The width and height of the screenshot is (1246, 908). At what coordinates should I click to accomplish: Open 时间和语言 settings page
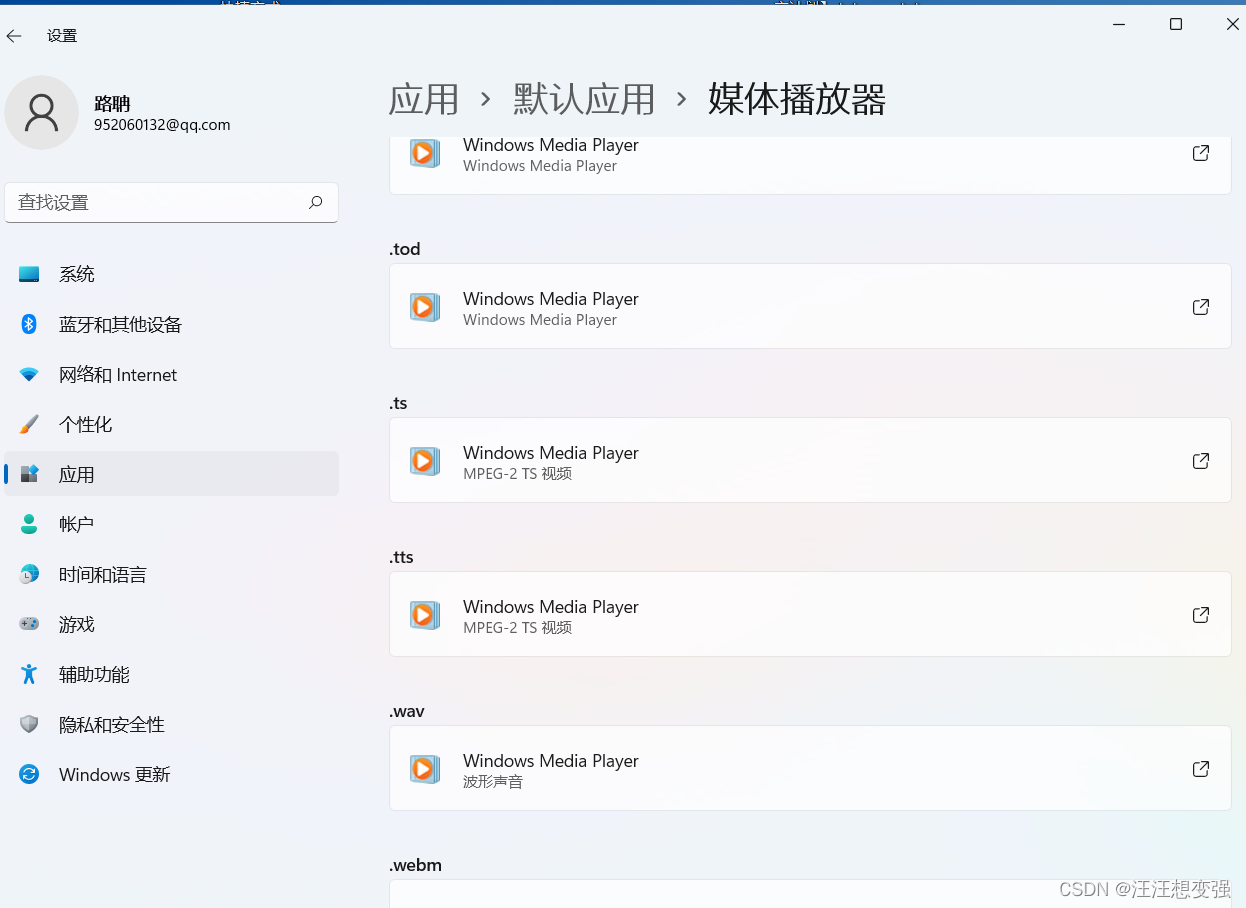point(172,574)
